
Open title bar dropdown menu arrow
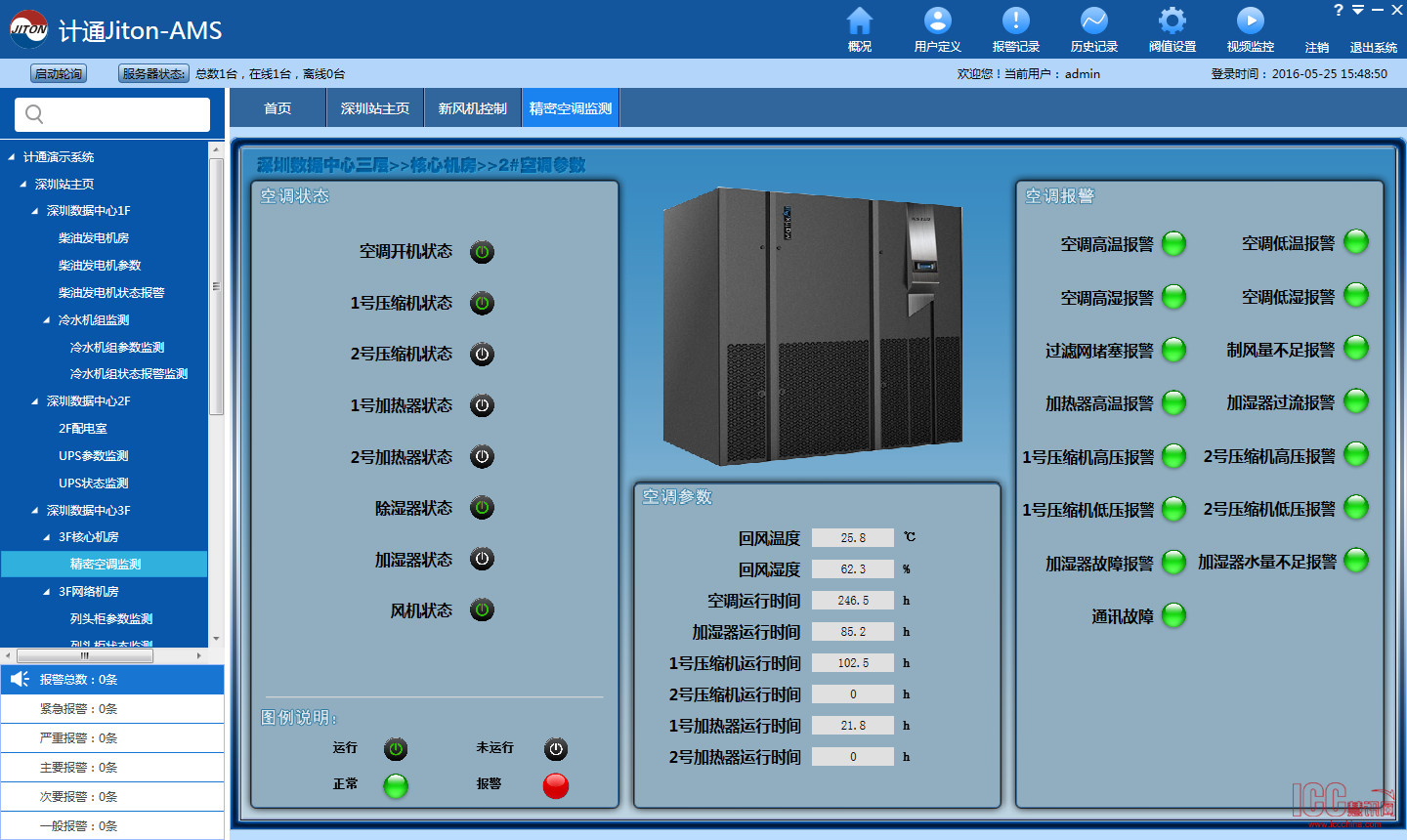tap(1358, 10)
